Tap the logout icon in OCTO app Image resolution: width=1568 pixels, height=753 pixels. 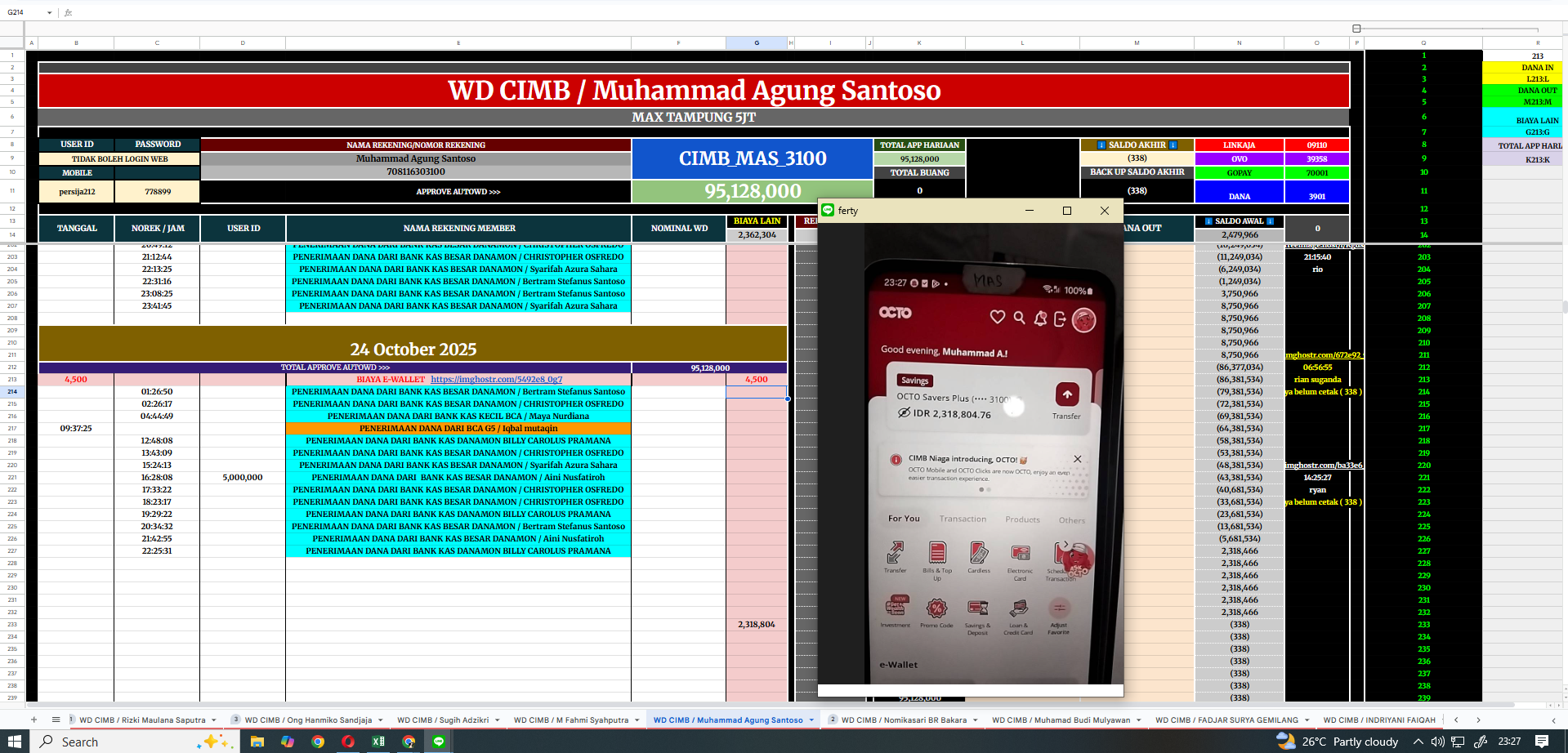coord(1060,319)
